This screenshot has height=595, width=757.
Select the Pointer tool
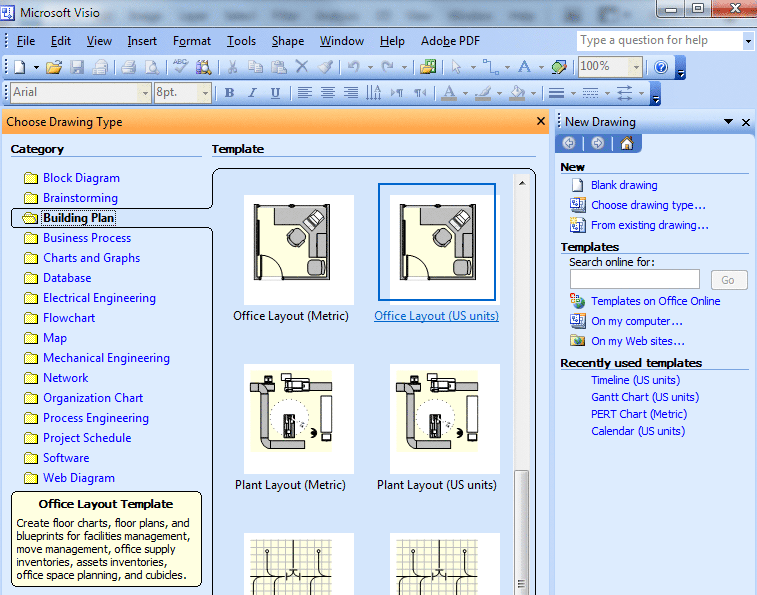click(456, 67)
